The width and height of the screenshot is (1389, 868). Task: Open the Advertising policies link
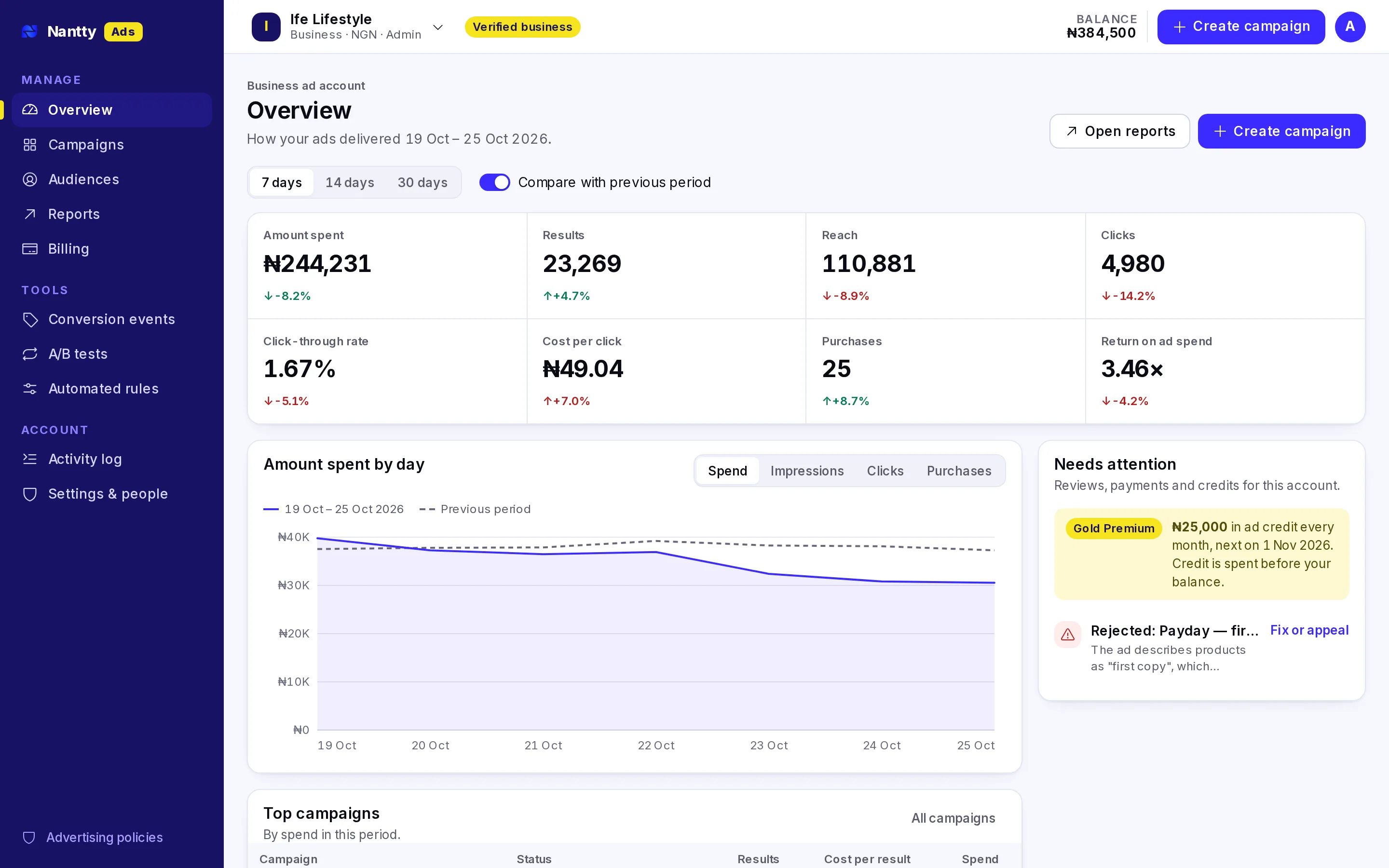(105, 837)
